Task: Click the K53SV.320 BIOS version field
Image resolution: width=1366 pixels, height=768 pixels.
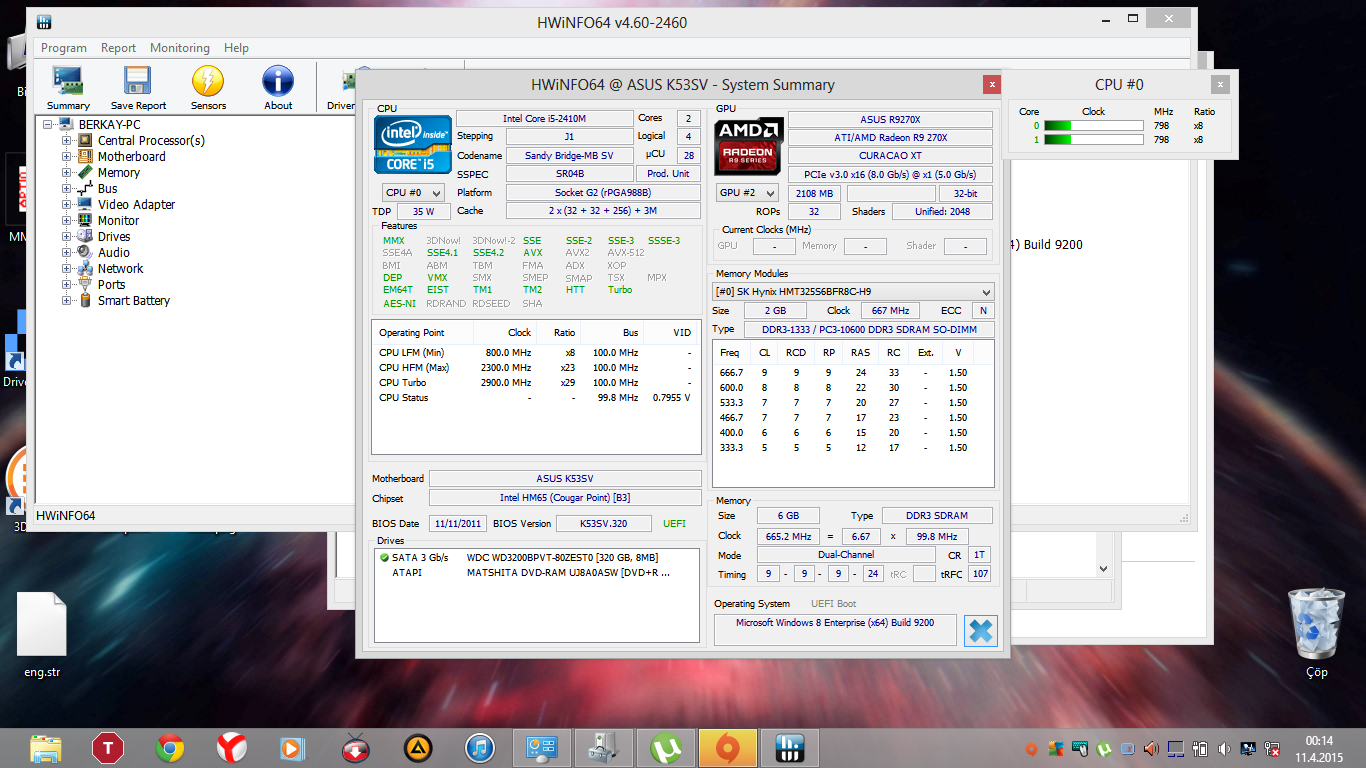Action: [605, 523]
